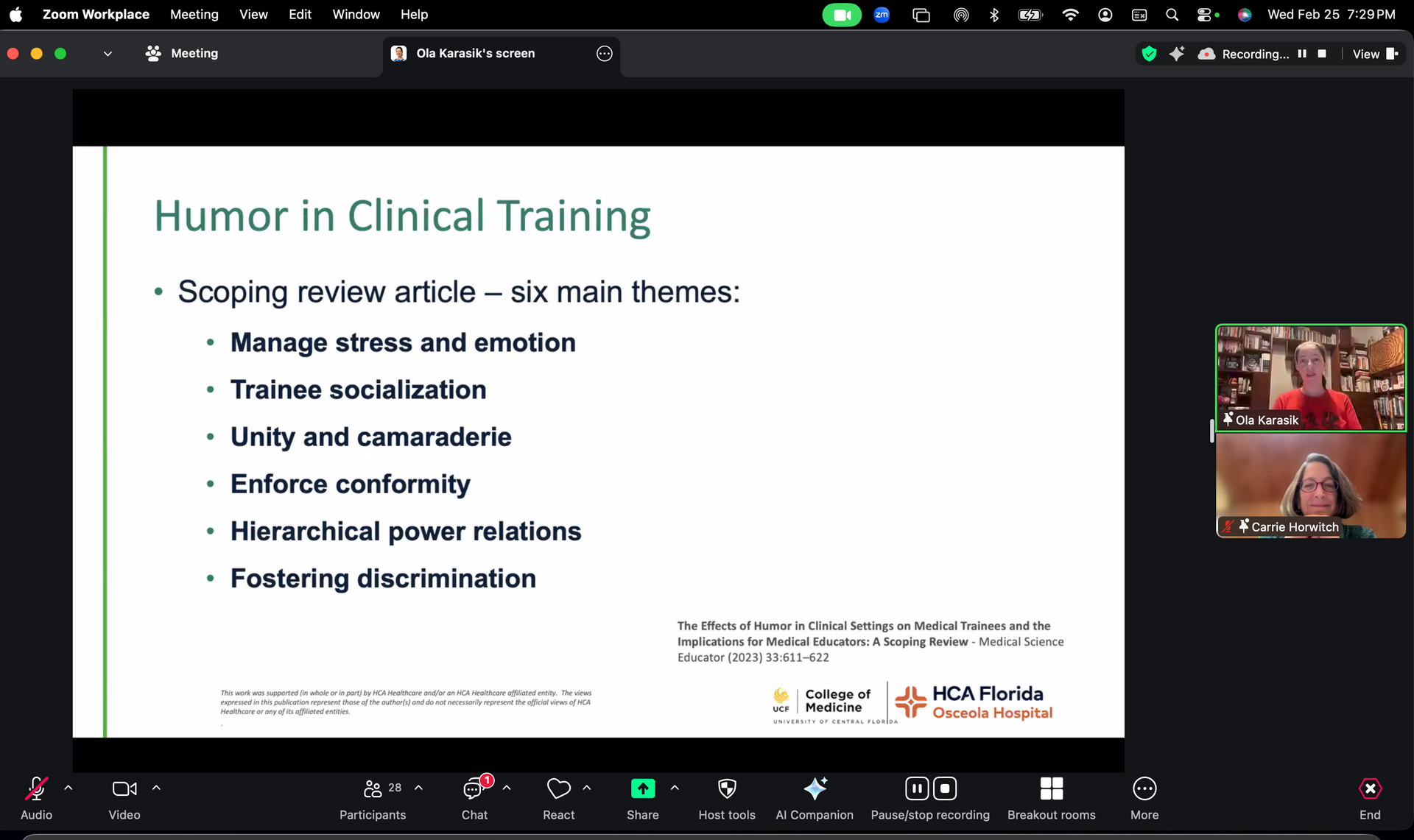Open the Participants panel icon
The image size is (1414, 840).
[x=373, y=789]
